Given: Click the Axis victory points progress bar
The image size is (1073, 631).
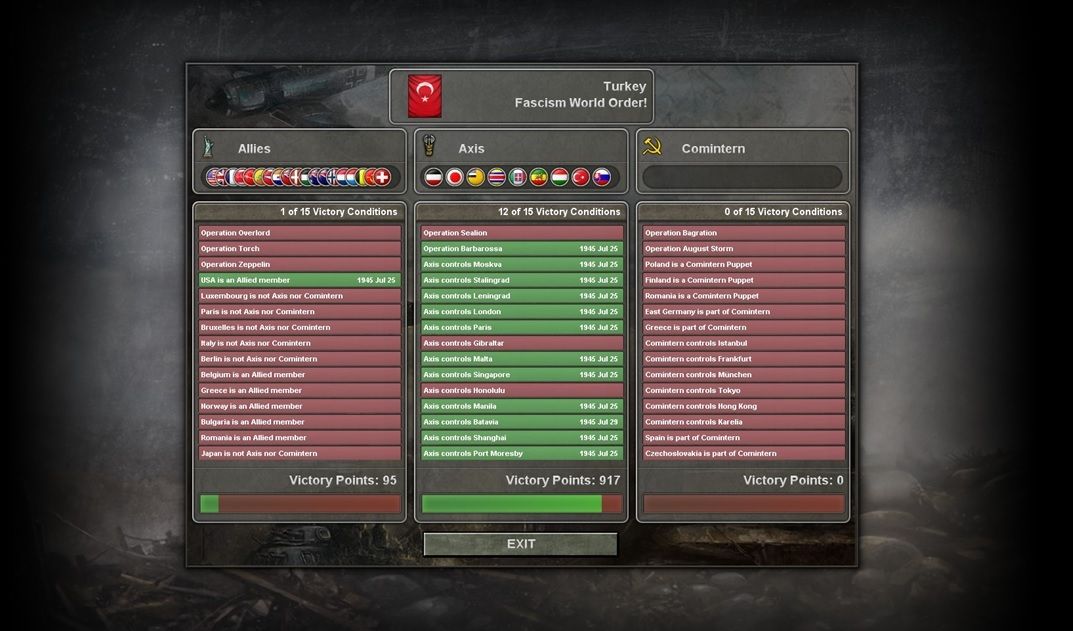Looking at the screenshot, I should (521, 504).
